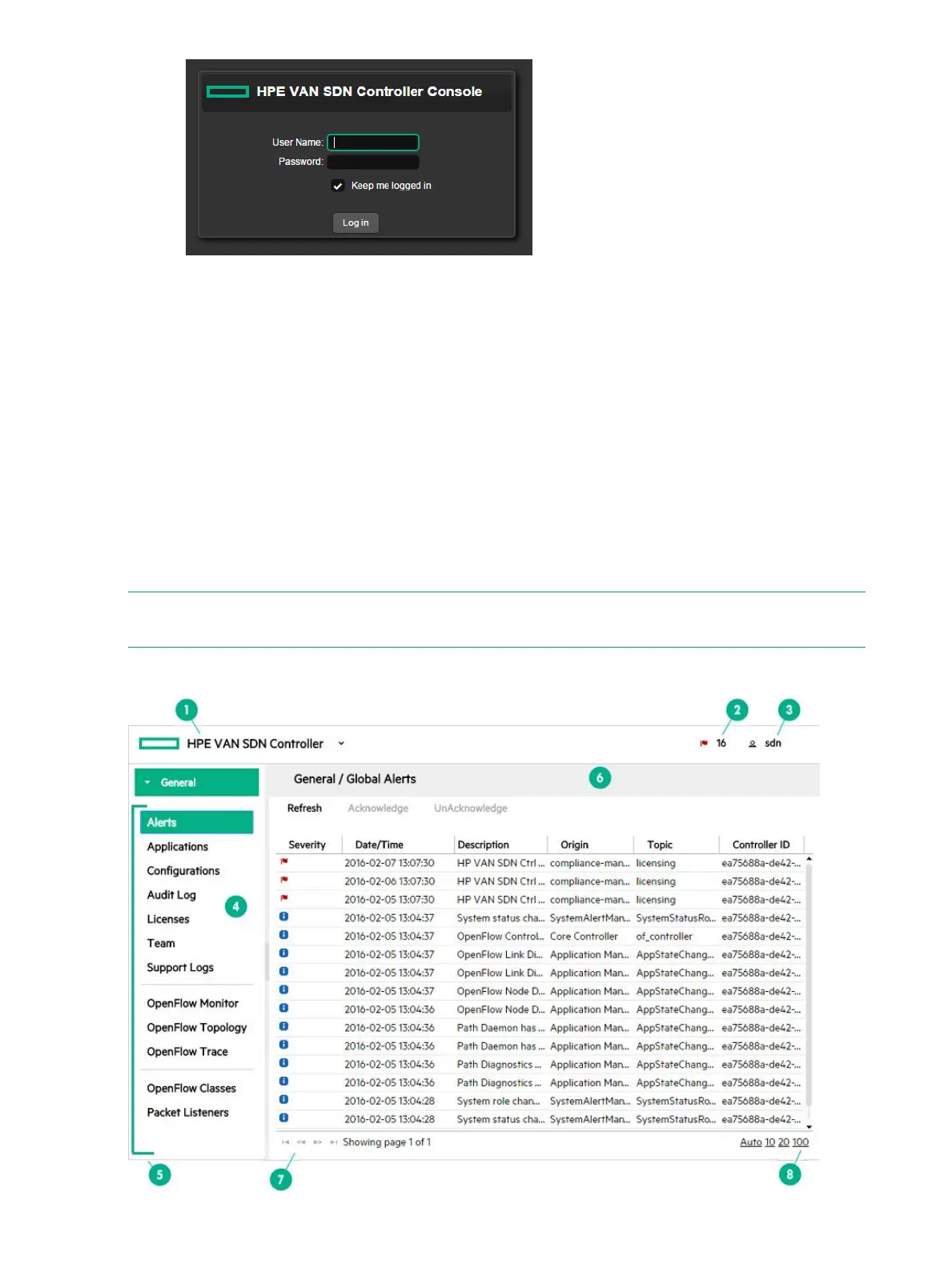This screenshot has height=1268, width=952.
Task: Click info icon on the Core Controller row
Action: pos(283,935)
